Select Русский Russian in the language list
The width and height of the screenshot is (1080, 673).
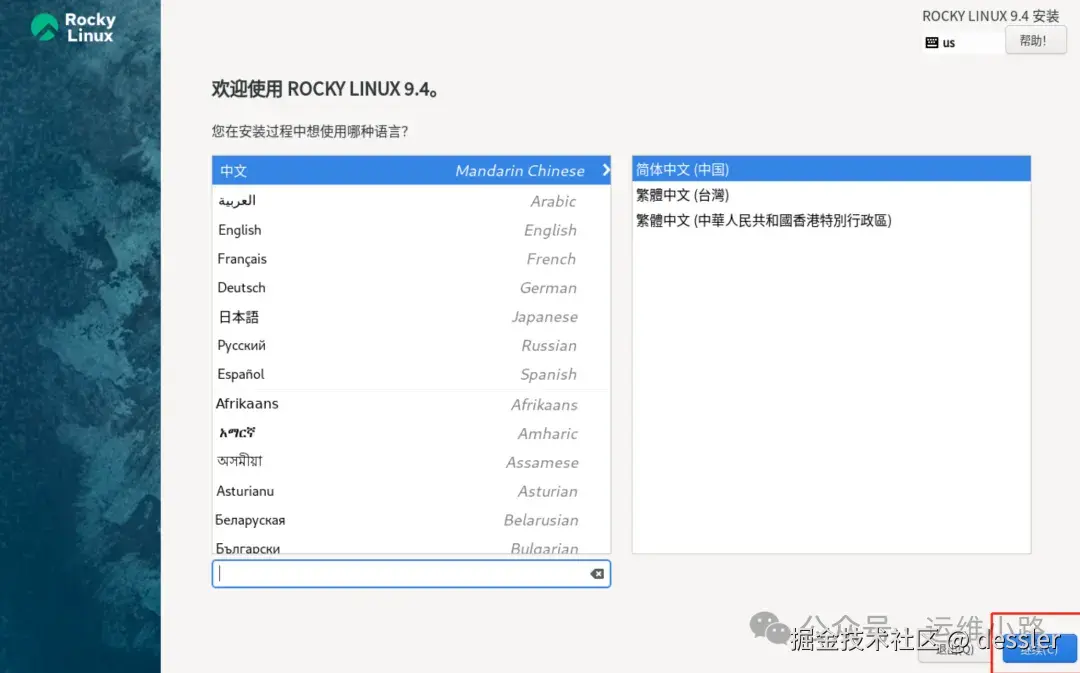[411, 345]
